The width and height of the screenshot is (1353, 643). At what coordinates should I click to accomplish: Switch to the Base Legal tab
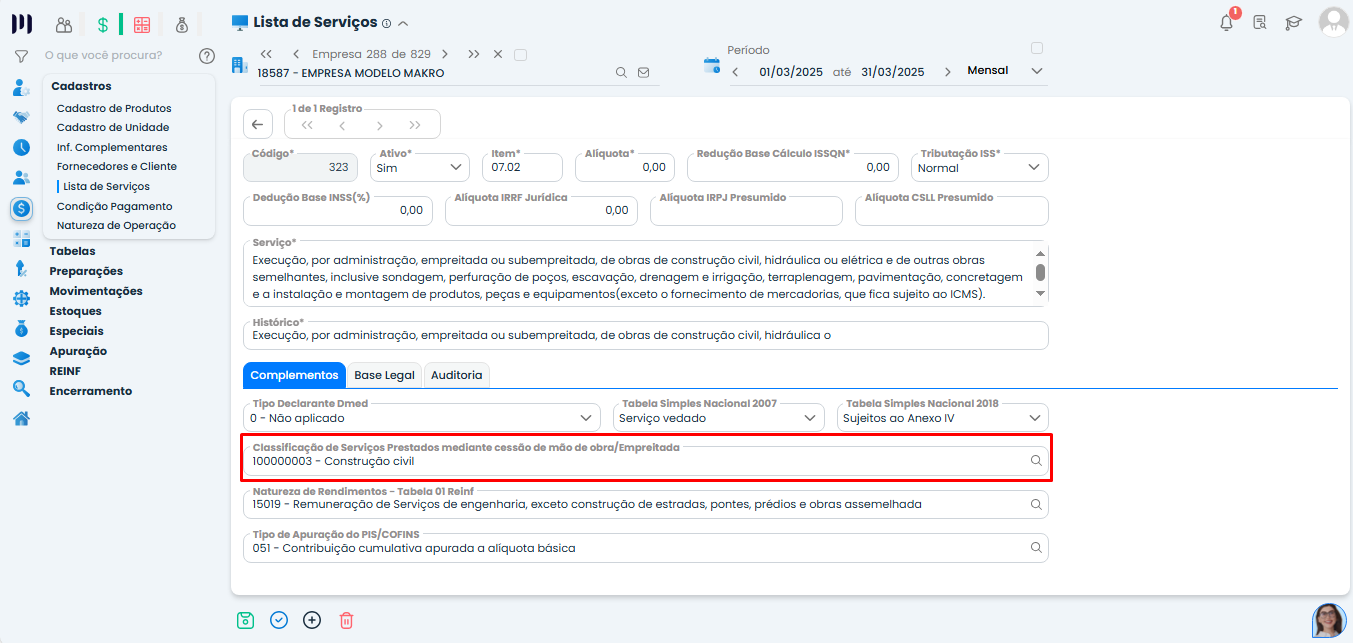tap(384, 375)
